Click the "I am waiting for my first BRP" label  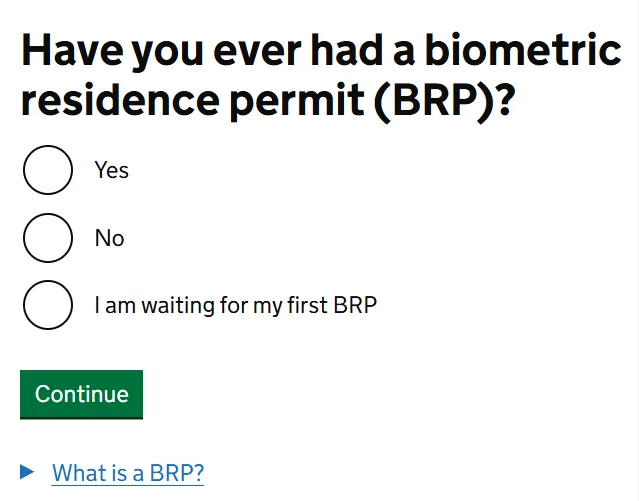(235, 305)
